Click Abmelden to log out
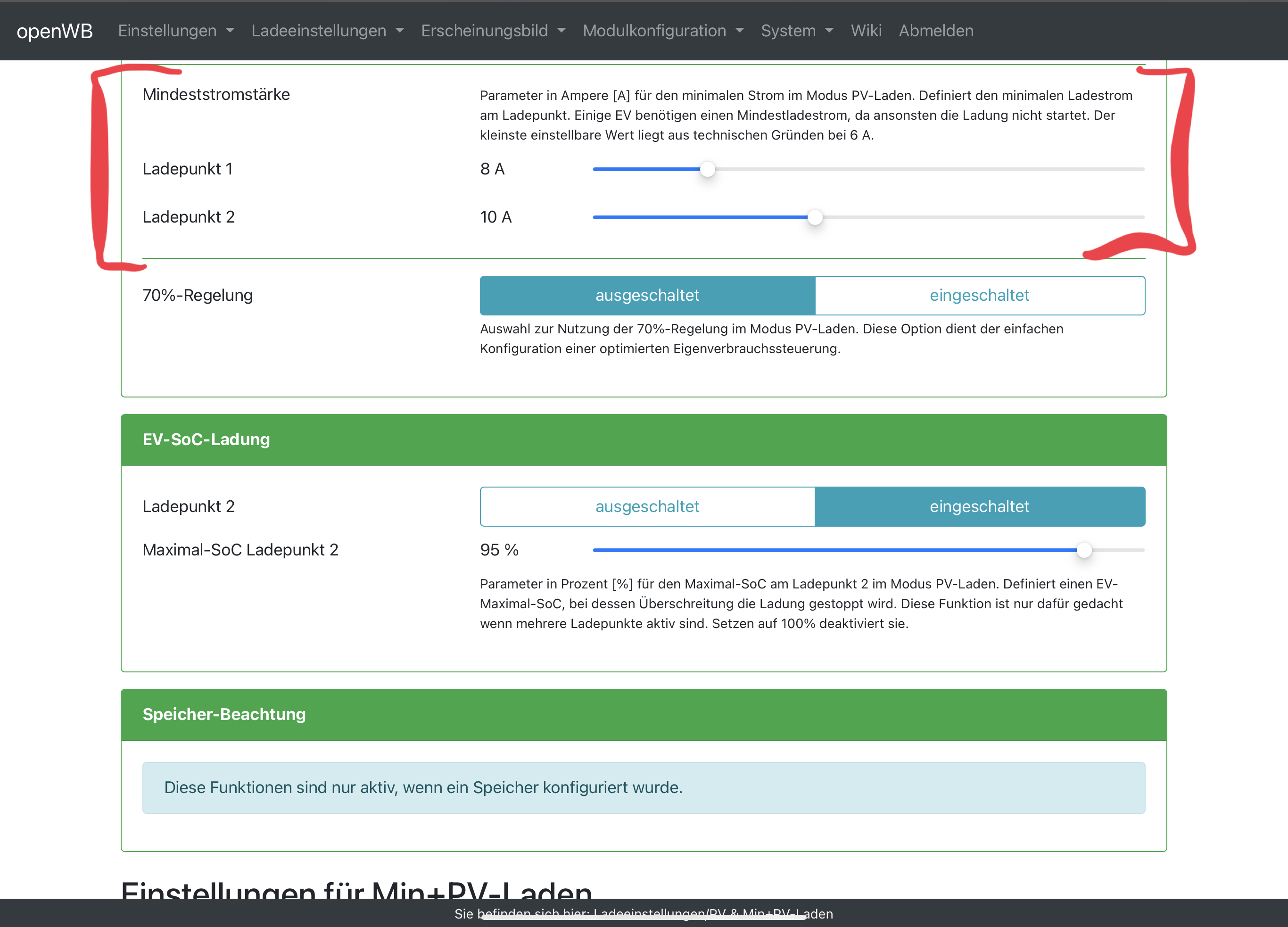 click(x=936, y=31)
